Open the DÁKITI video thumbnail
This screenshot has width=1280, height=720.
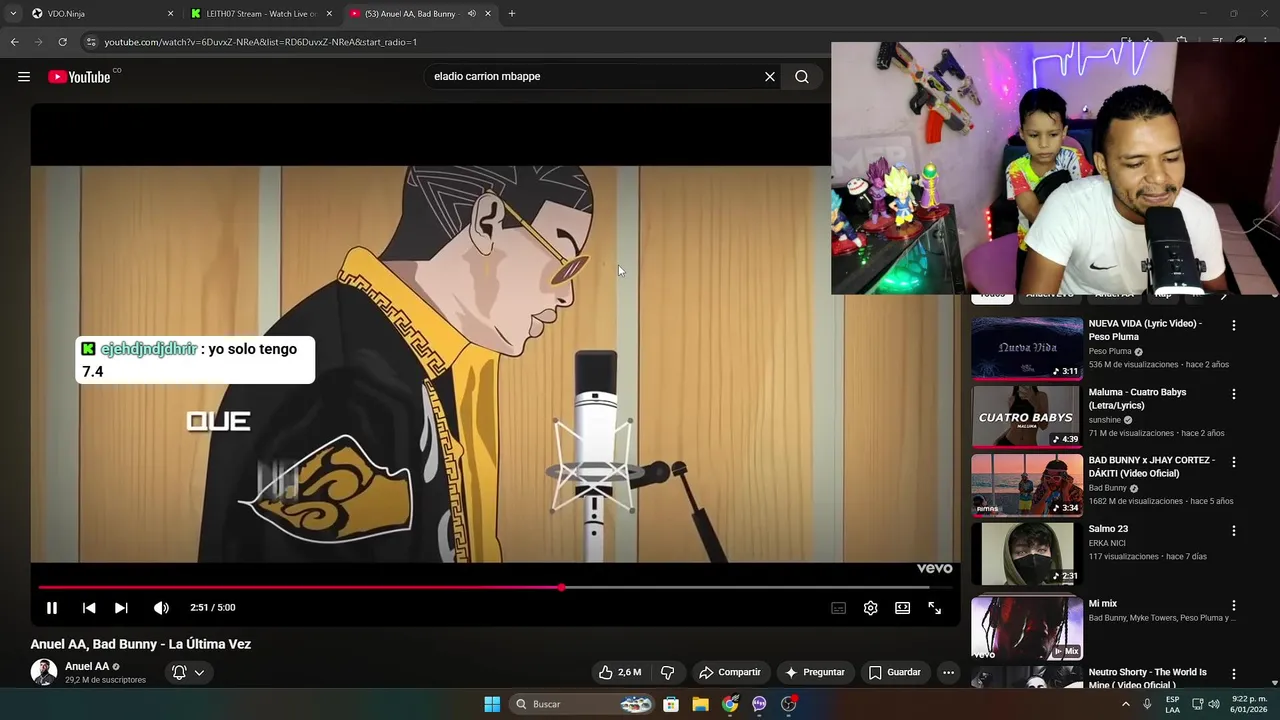1027,485
